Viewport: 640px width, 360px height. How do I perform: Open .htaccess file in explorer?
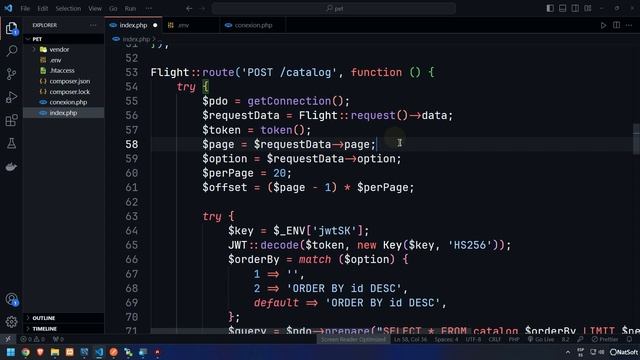pyautogui.click(x=63, y=71)
